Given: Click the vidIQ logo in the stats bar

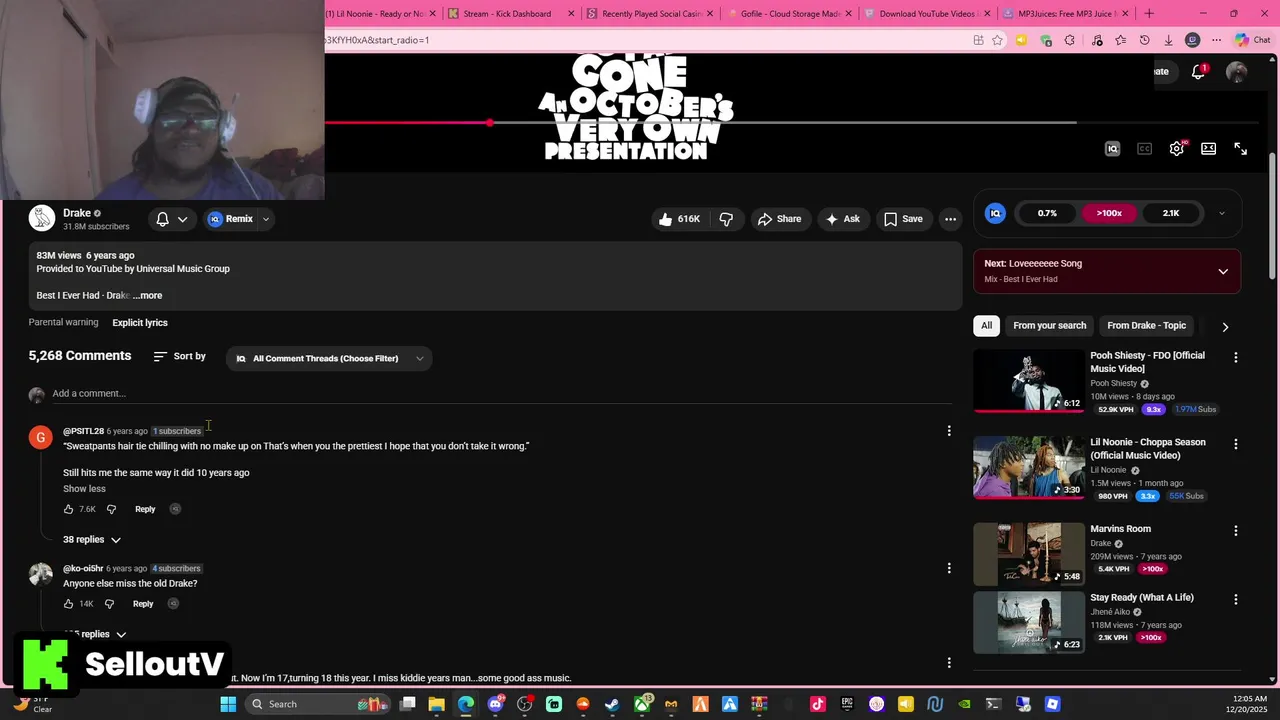Looking at the screenshot, I should [995, 213].
